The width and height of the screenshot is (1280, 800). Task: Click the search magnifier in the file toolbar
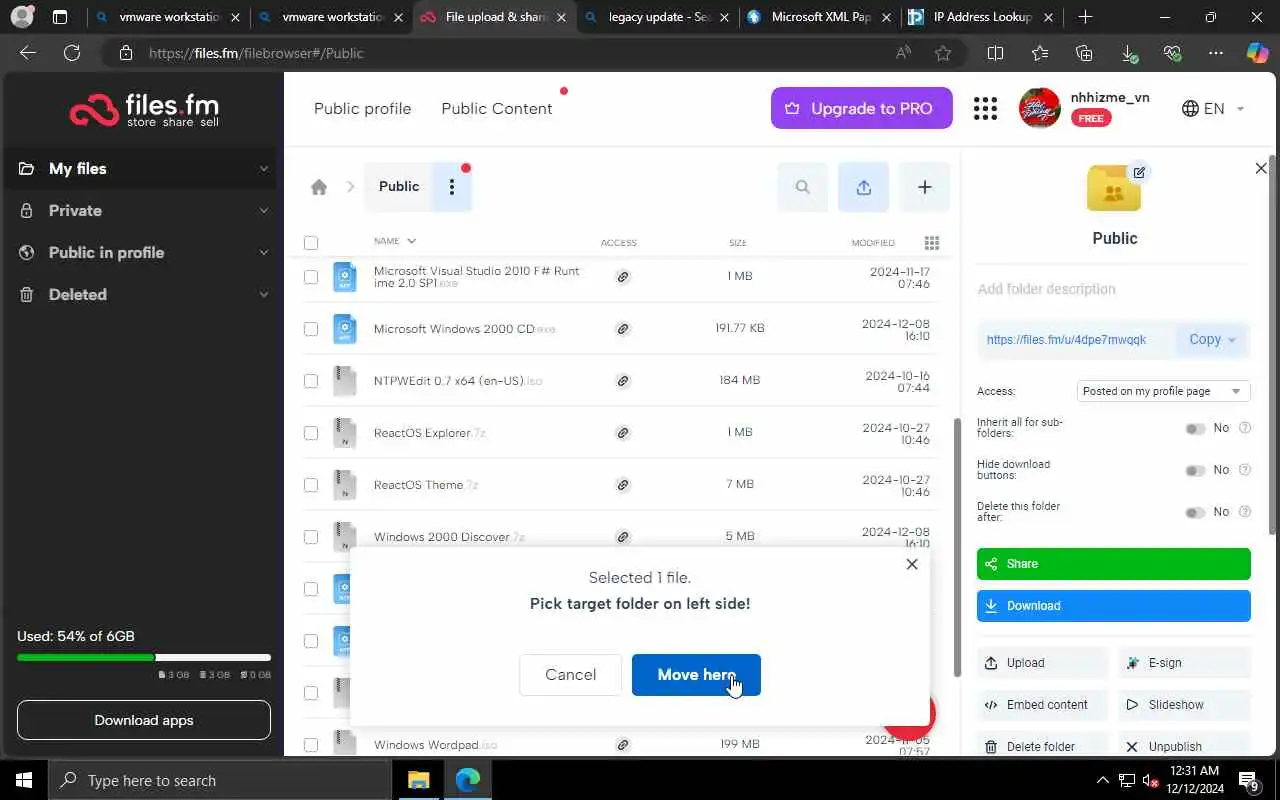(803, 187)
